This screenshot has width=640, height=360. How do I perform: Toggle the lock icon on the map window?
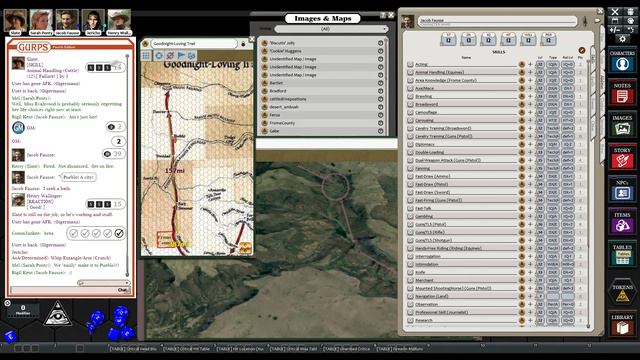[x=243, y=44]
